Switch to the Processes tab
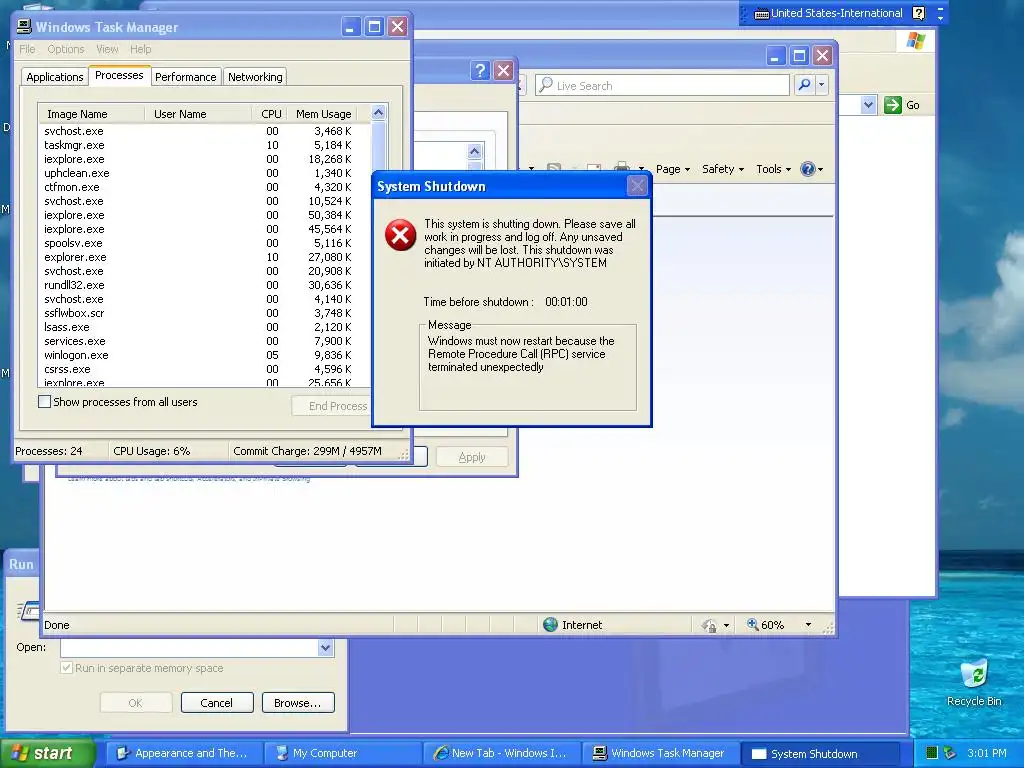 click(119, 75)
